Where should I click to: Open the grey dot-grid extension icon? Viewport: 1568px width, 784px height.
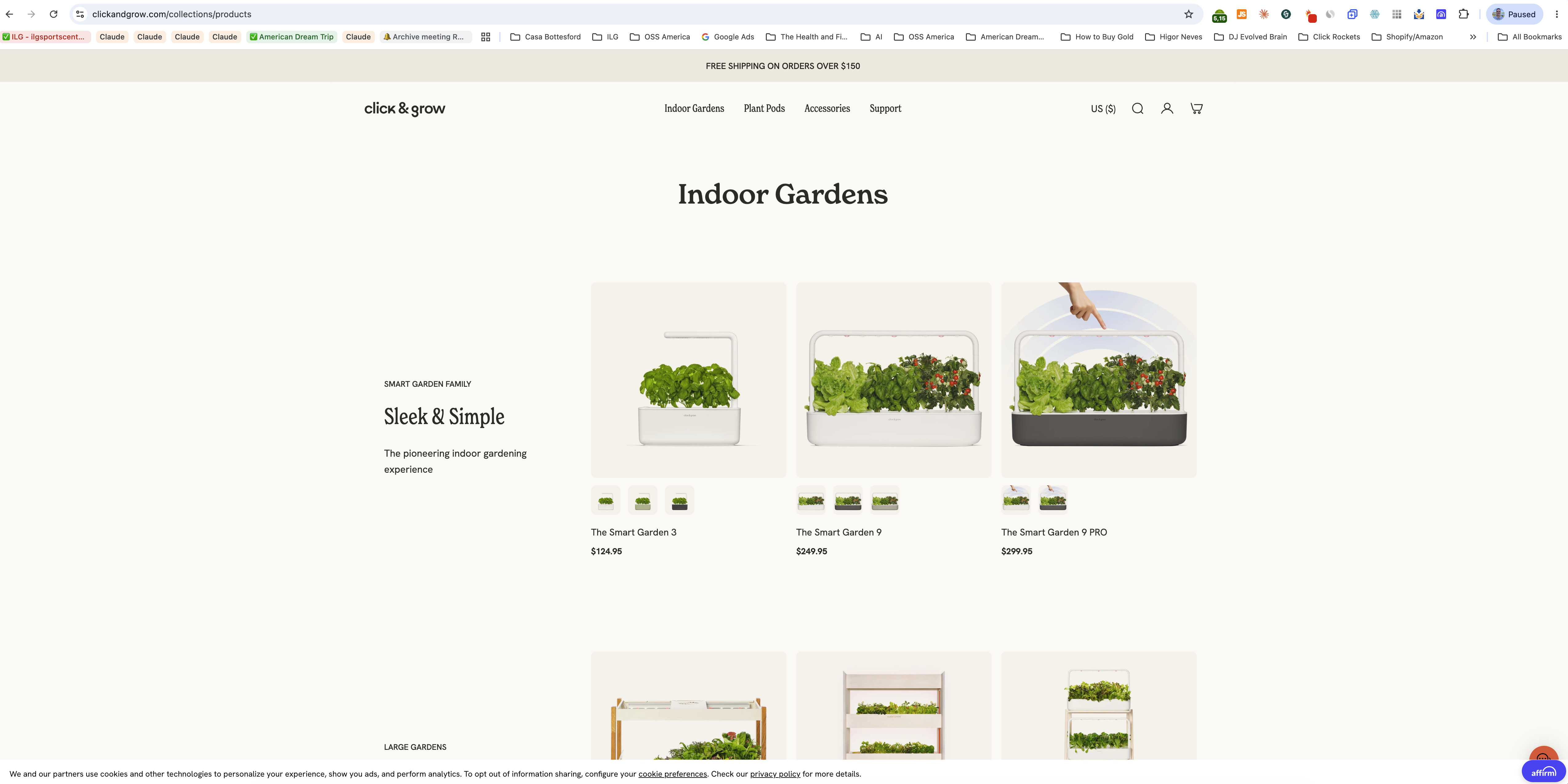[1396, 14]
